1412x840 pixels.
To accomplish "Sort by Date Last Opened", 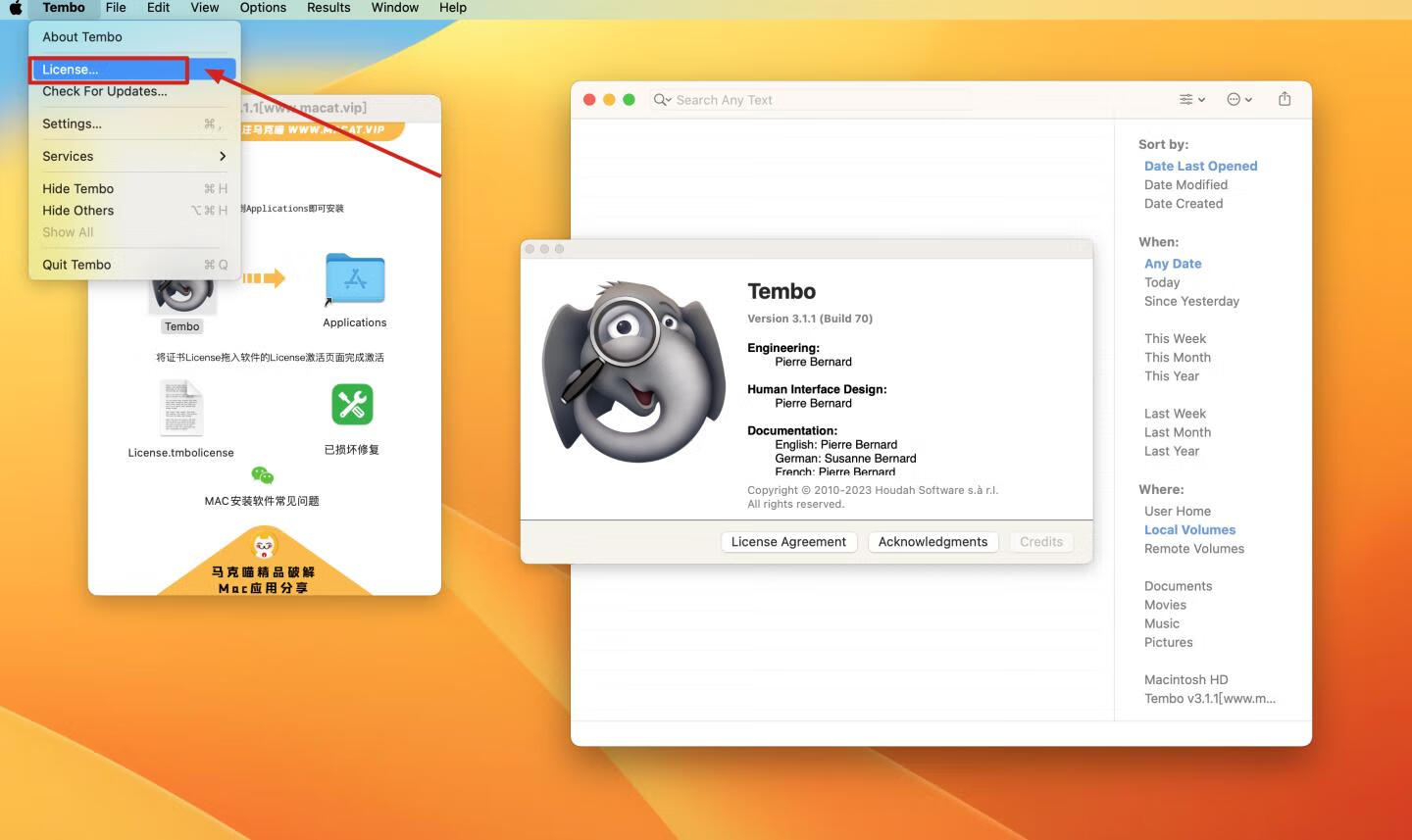I will [1200, 167].
